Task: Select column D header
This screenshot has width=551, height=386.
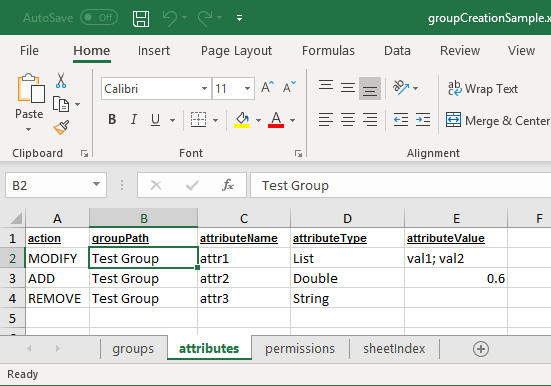Action: 347,218
